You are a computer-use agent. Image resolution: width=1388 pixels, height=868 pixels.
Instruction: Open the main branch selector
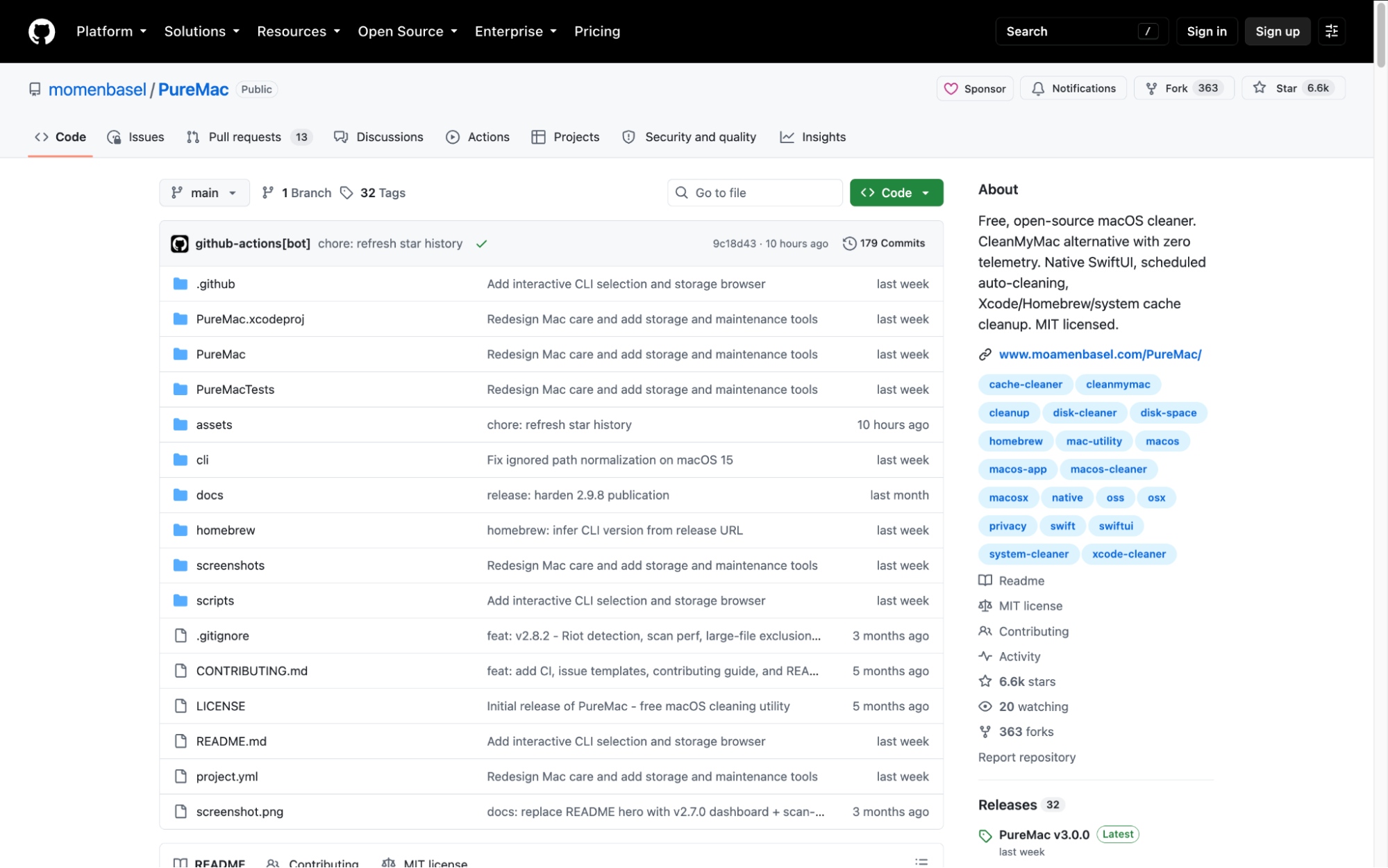[204, 193]
